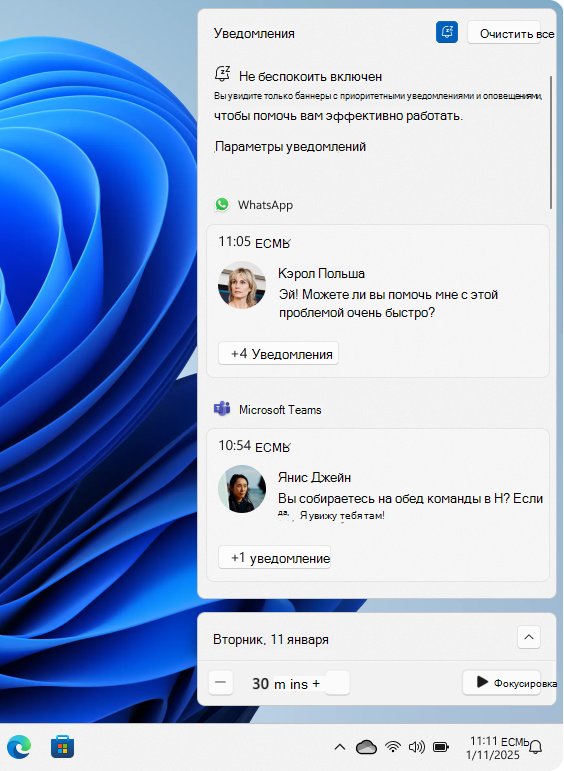Decrease the focus time with minus button

[220, 682]
